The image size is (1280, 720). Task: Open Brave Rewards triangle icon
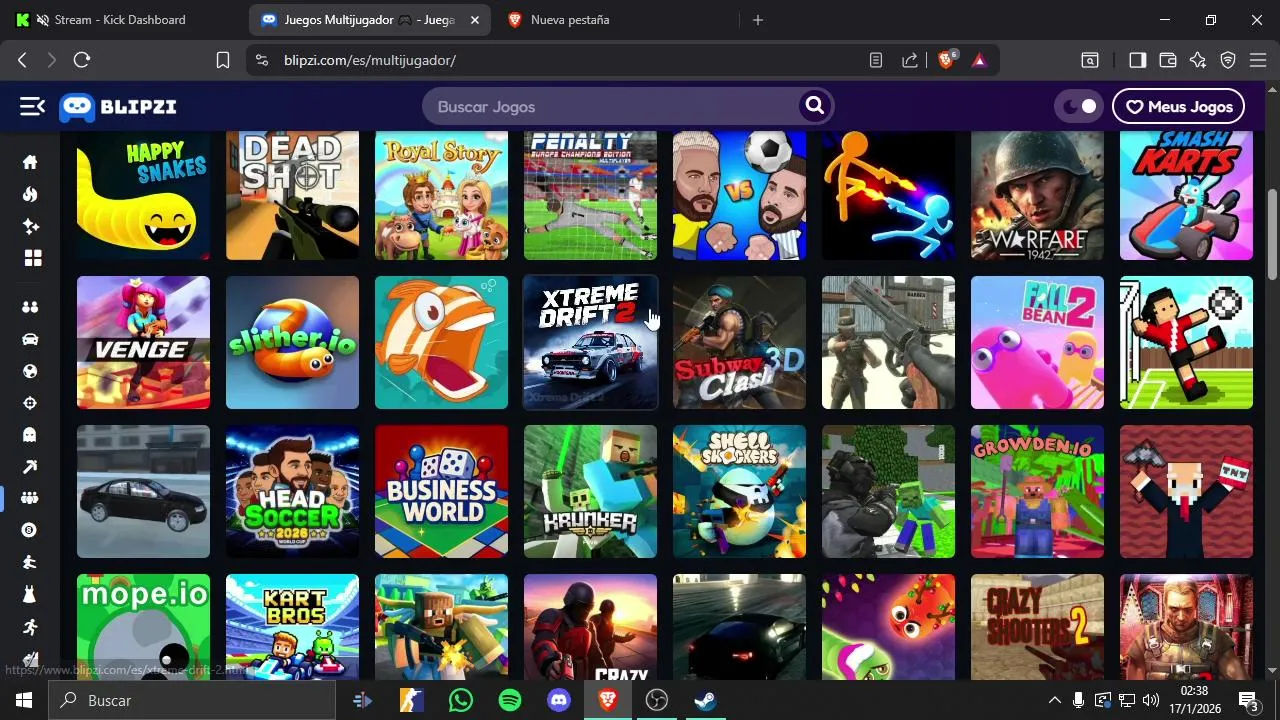click(979, 60)
